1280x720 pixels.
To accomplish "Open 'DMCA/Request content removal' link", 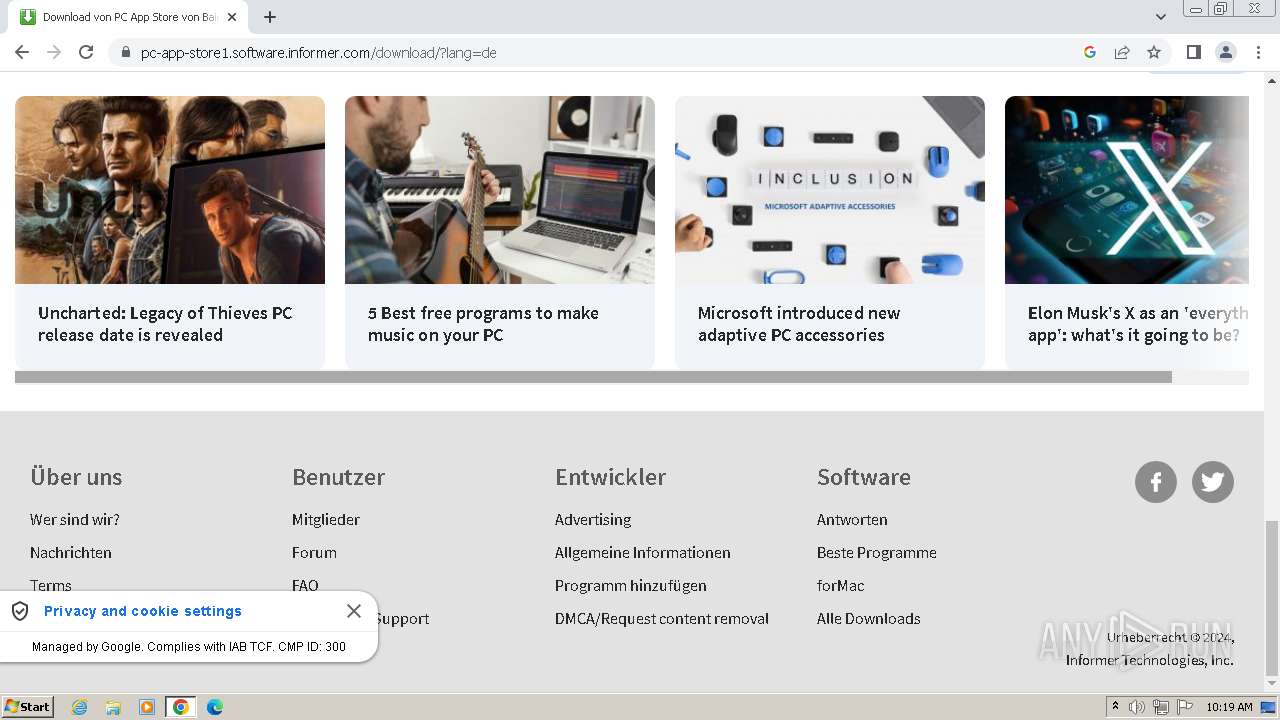I will coord(662,618).
